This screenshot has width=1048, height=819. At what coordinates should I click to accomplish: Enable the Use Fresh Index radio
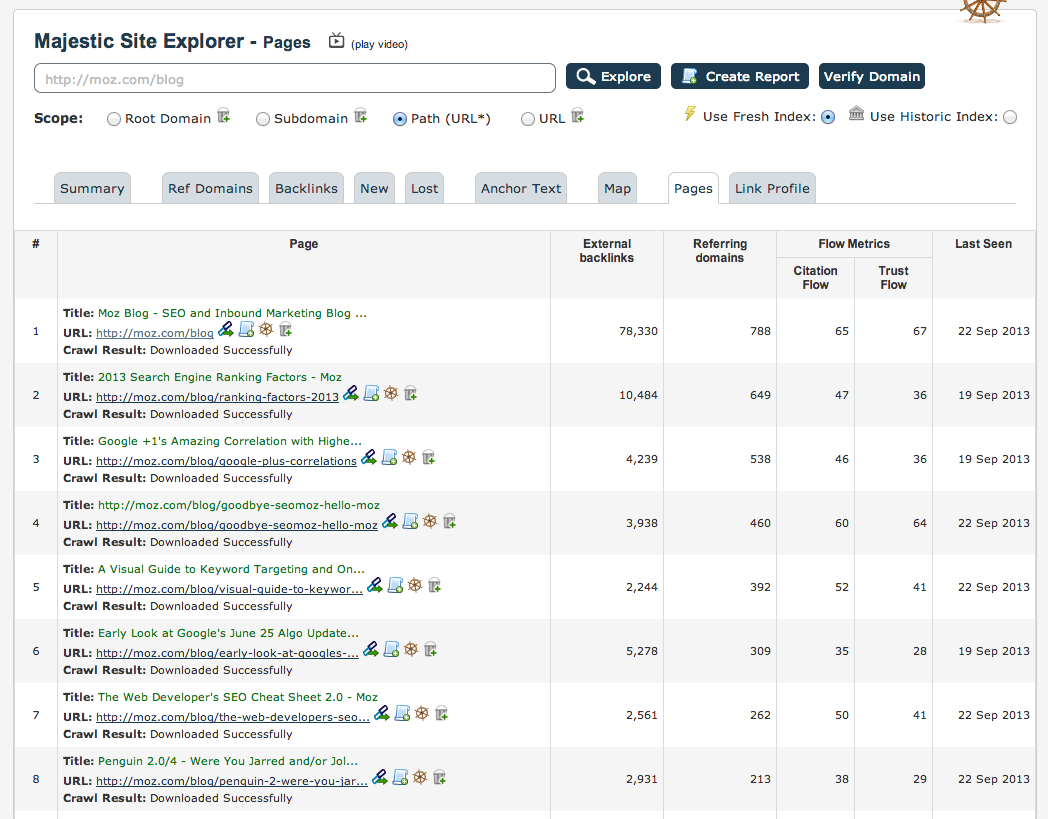(x=828, y=118)
